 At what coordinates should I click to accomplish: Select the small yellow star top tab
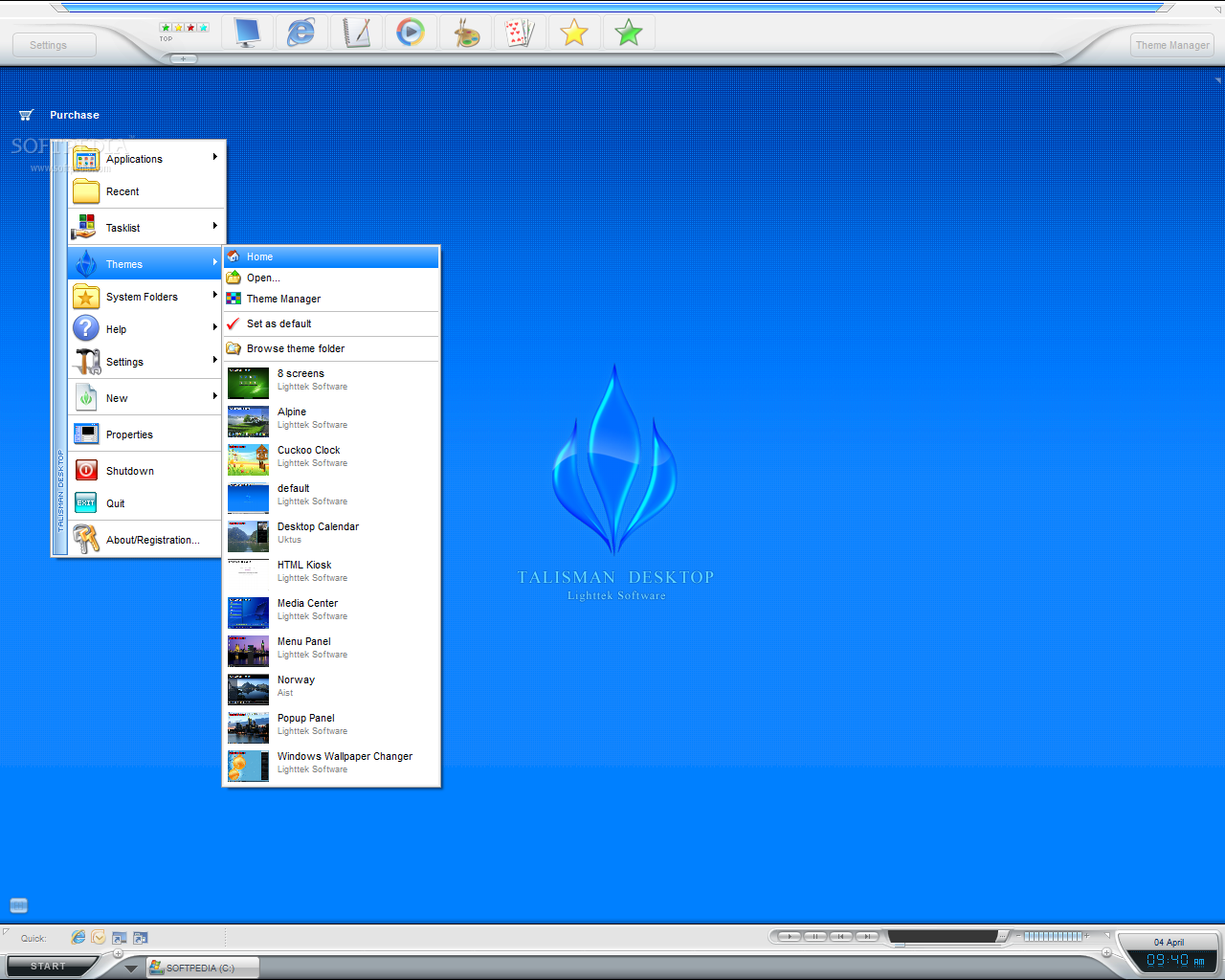(178, 28)
